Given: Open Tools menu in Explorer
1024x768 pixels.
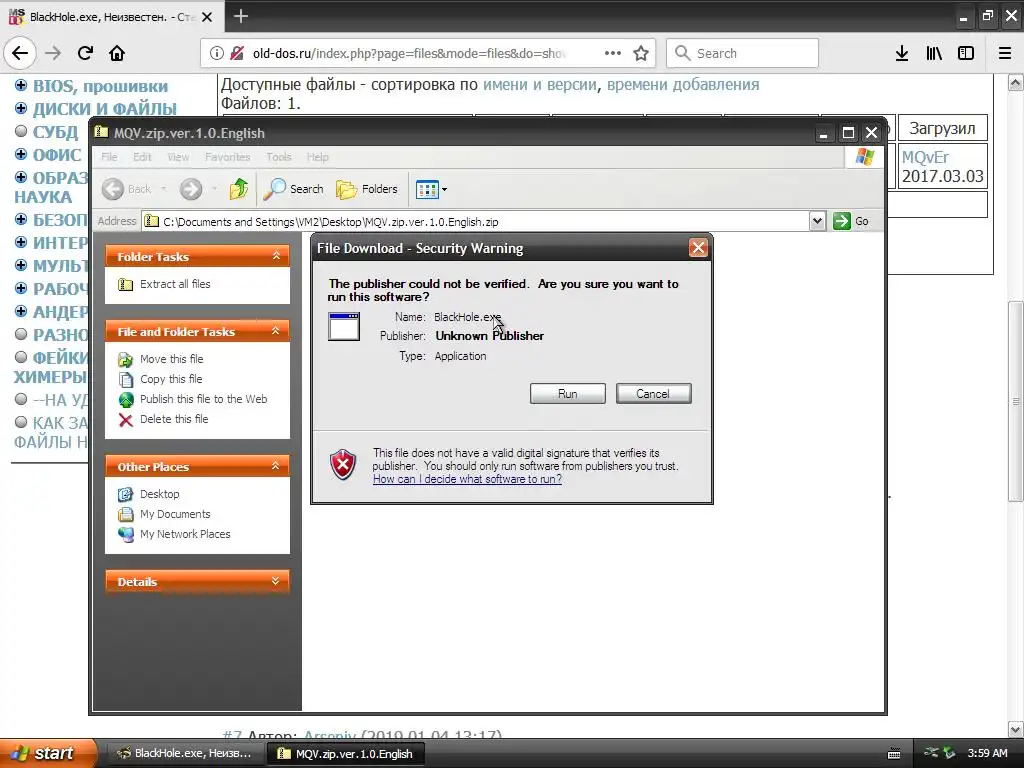Looking at the screenshot, I should [x=278, y=157].
